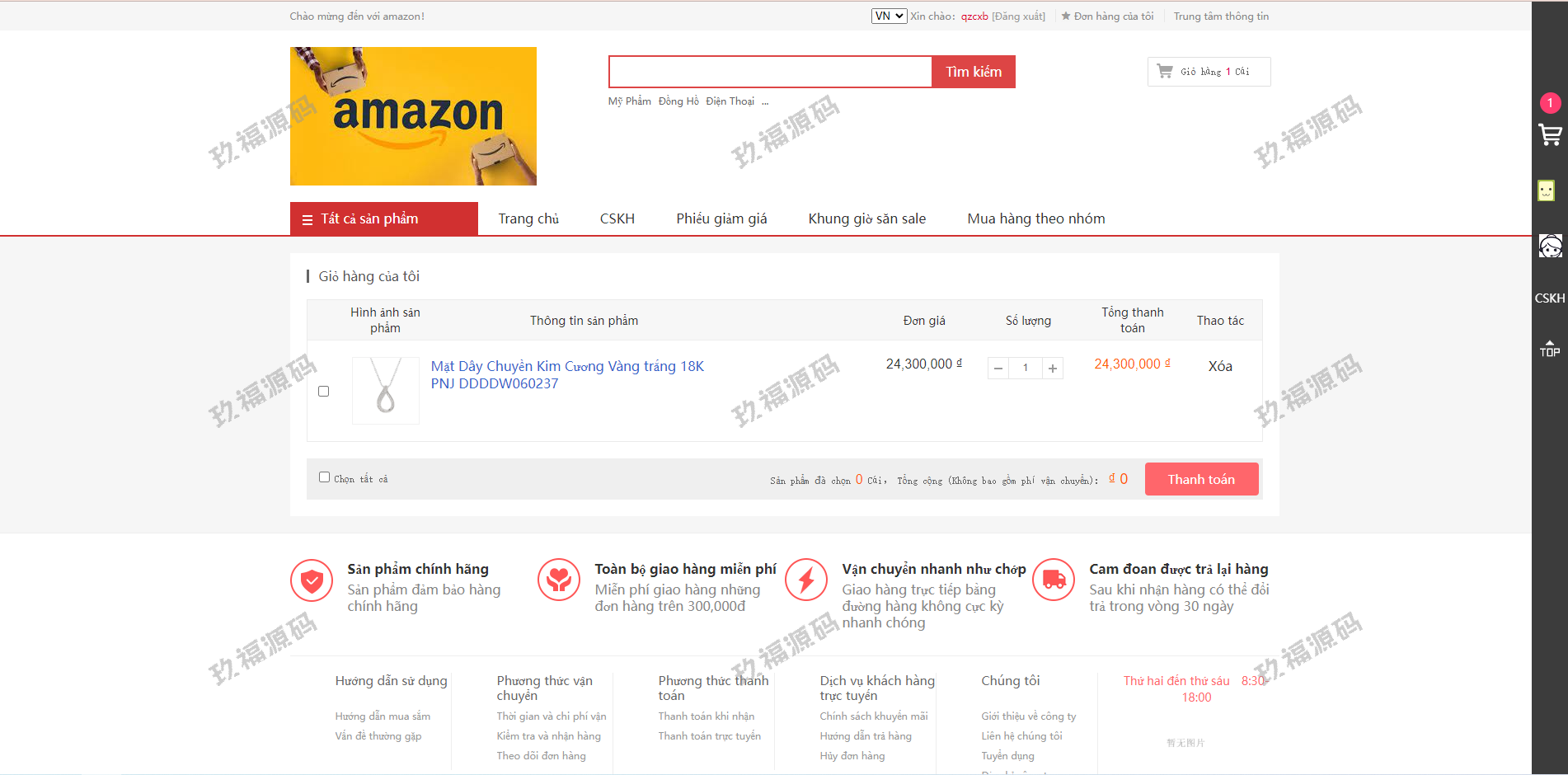Click the hamburger icon beside Tất cả sản phẩm
The height and width of the screenshot is (775, 1568).
307,220
